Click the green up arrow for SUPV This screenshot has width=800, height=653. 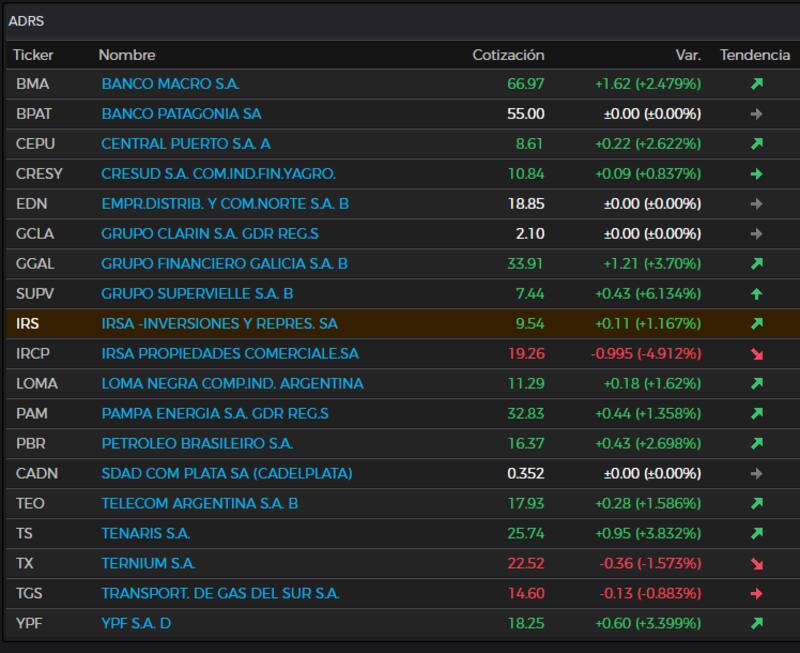(x=756, y=294)
